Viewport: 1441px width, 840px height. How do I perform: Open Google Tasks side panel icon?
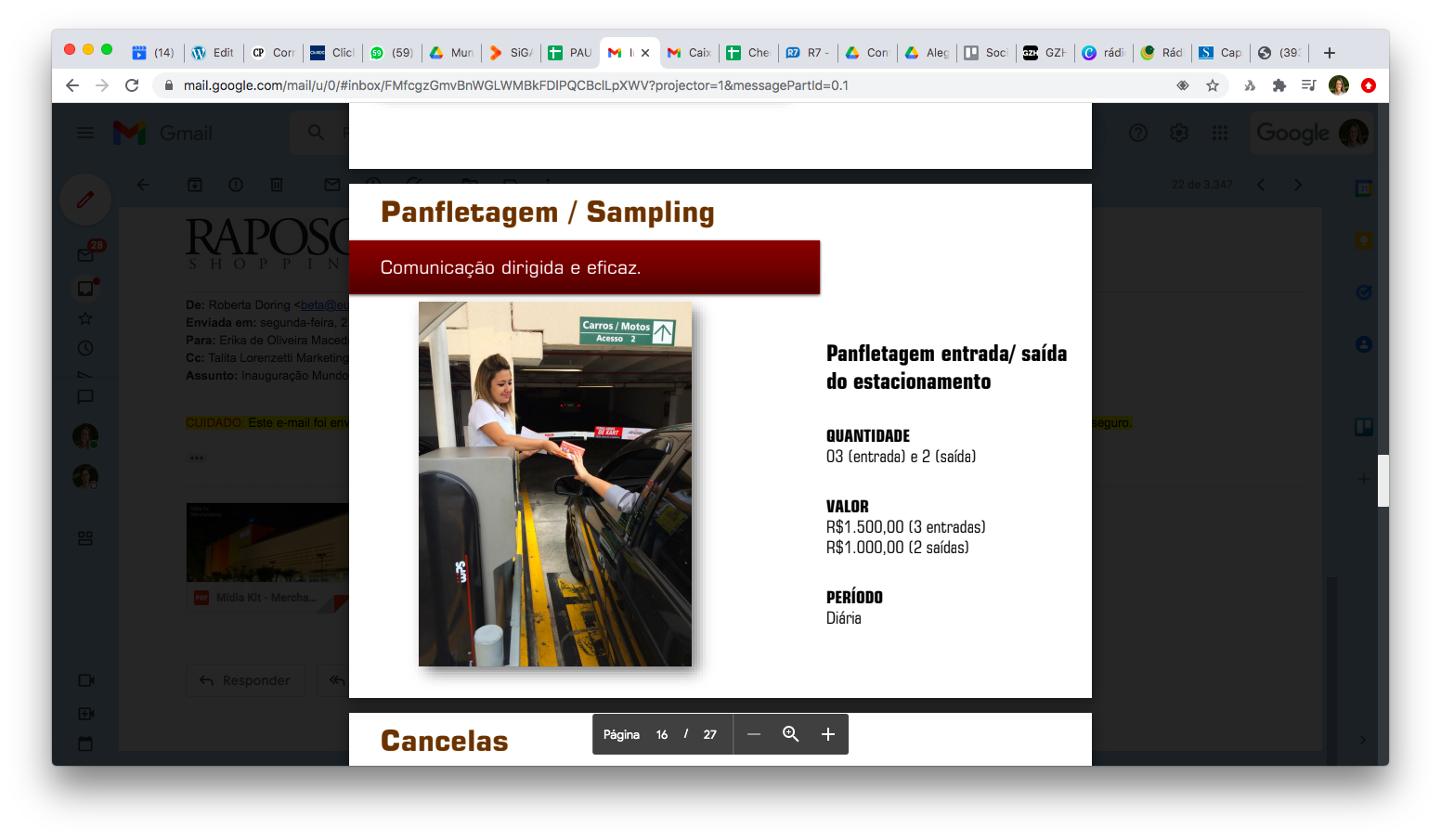click(1363, 292)
